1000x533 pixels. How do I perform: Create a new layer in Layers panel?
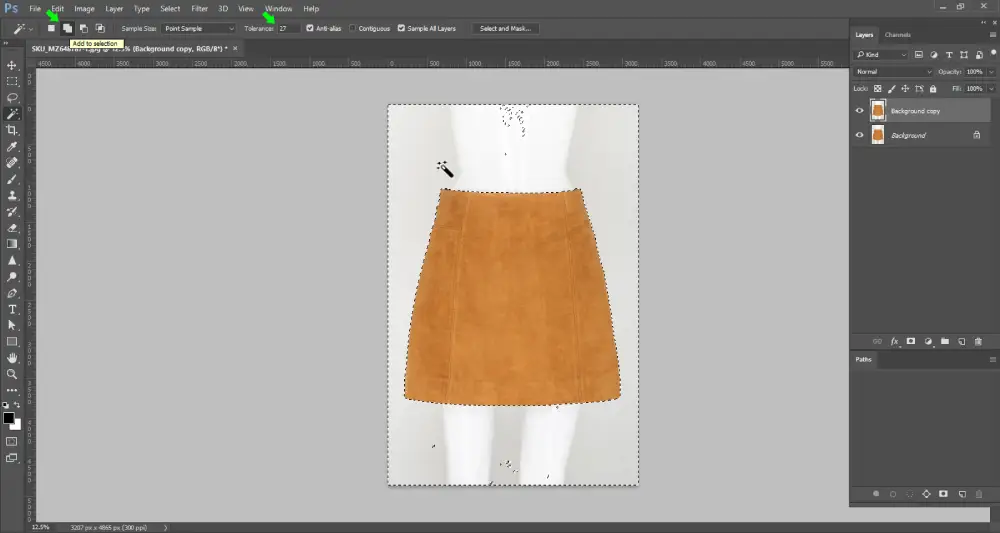962,342
